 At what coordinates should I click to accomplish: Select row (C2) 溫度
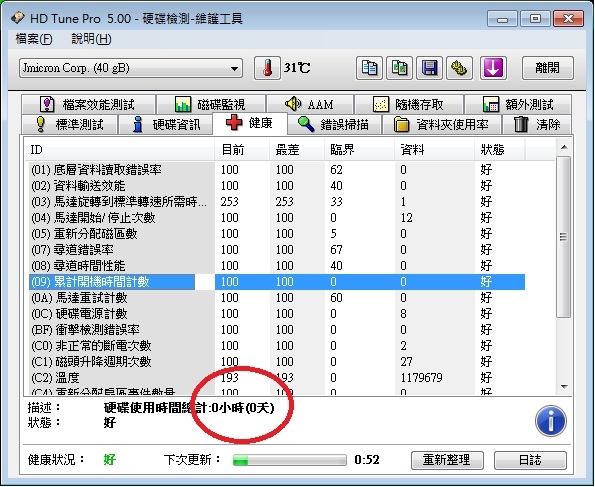click(x=277, y=378)
